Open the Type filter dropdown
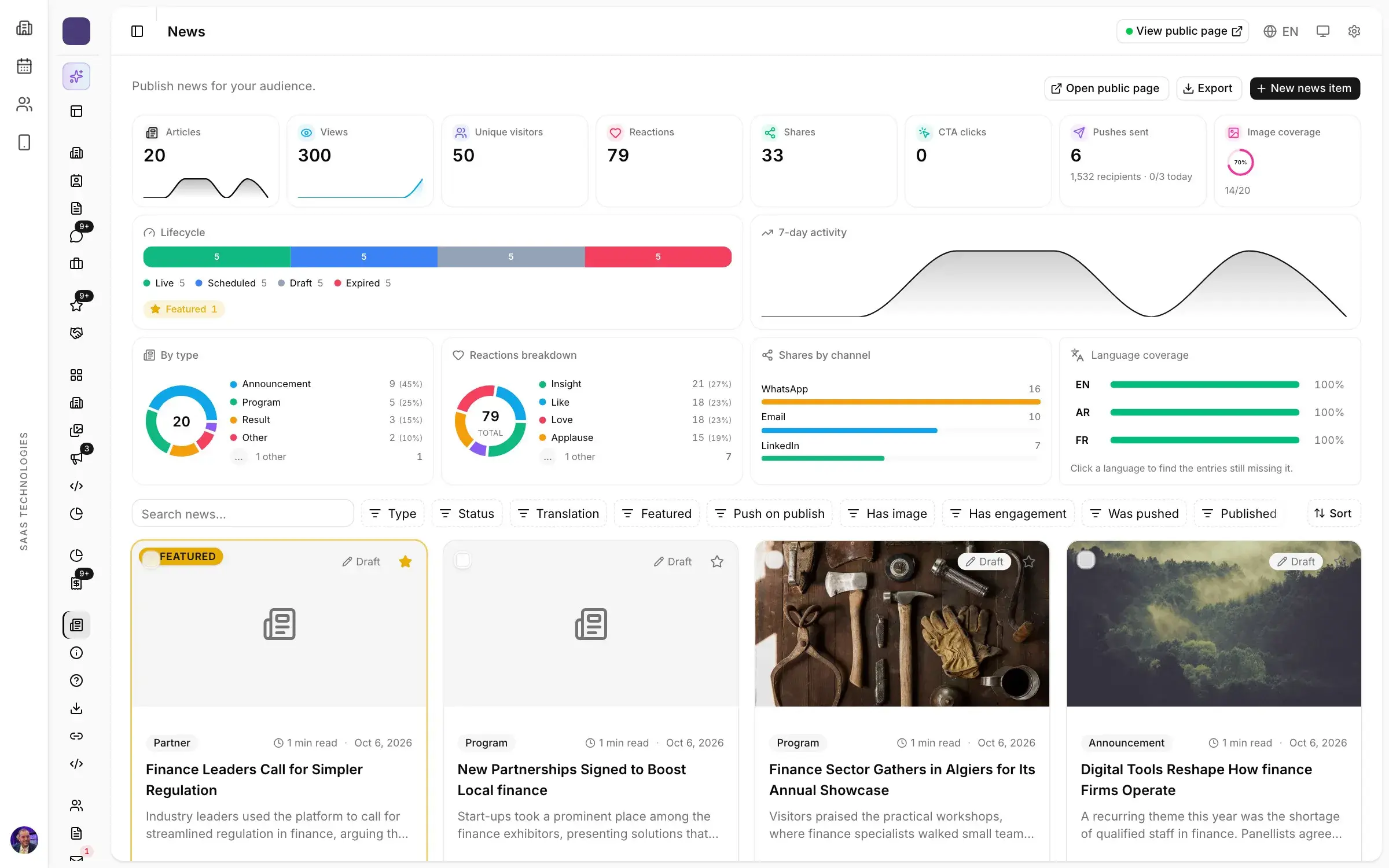This screenshot has width=1389, height=868. (393, 513)
